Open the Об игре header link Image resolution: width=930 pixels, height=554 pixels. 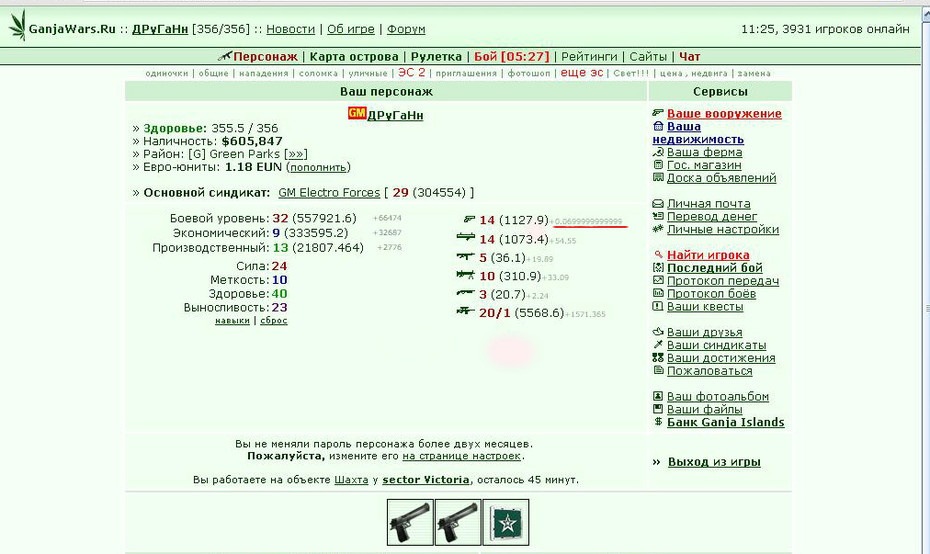tap(351, 29)
